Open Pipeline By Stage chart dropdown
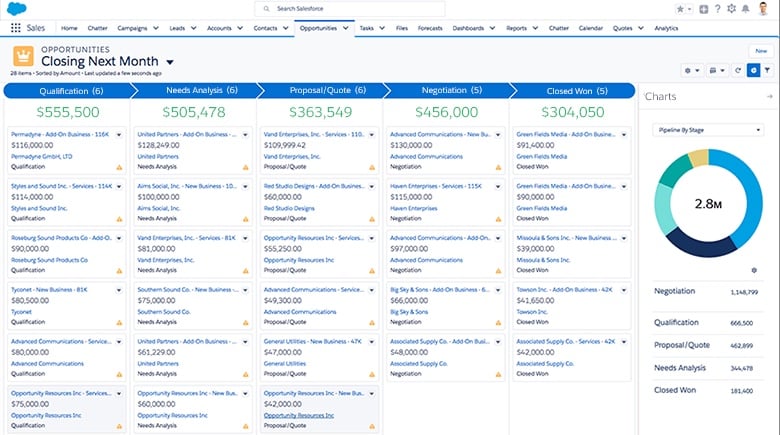The image size is (780, 435). (x=708, y=130)
